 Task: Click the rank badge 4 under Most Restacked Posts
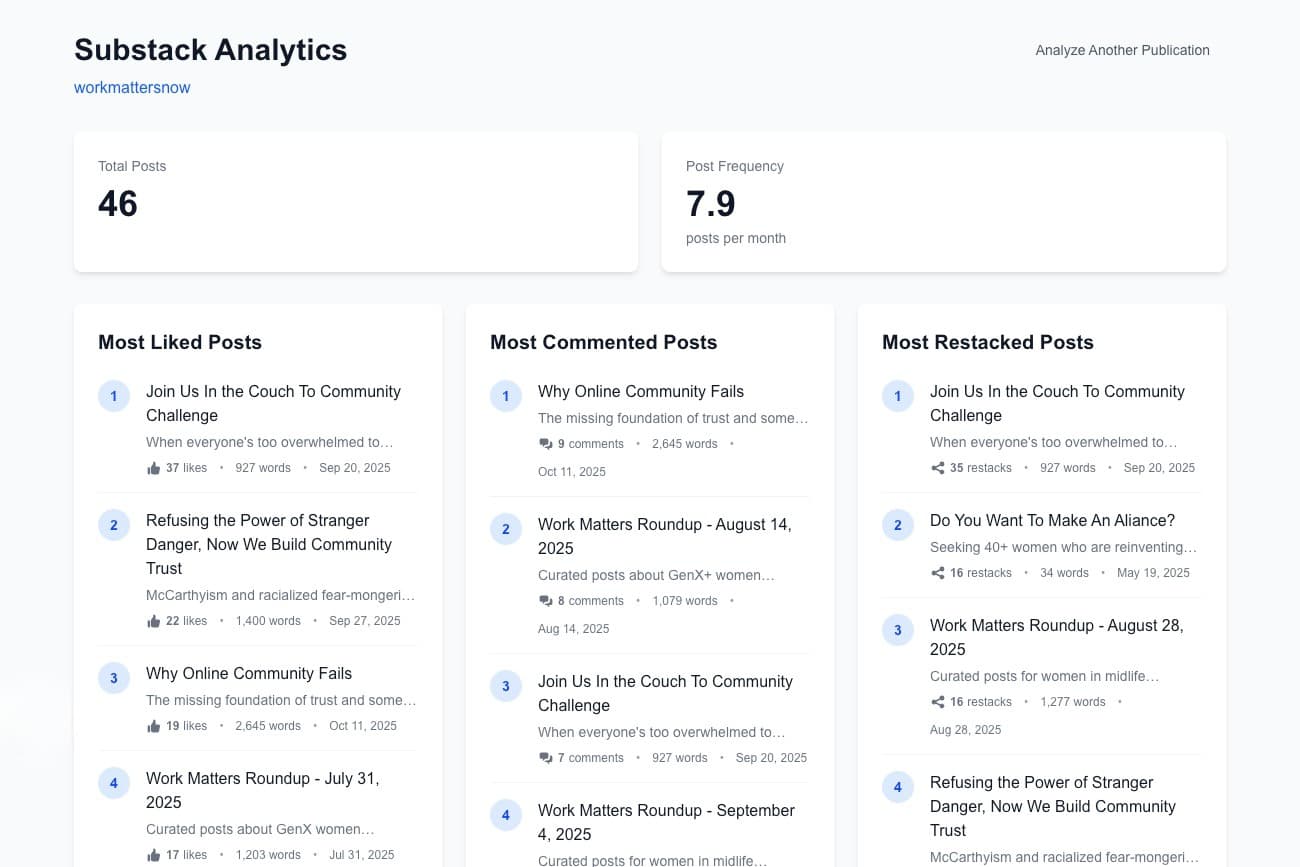point(897,787)
